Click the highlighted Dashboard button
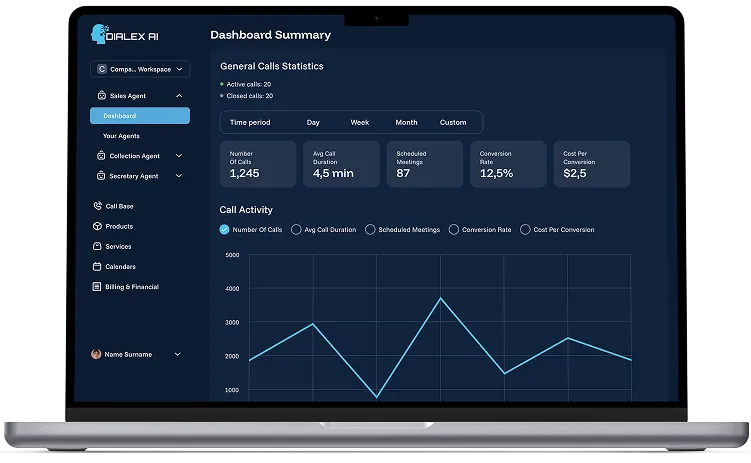751x463 pixels. coord(140,116)
